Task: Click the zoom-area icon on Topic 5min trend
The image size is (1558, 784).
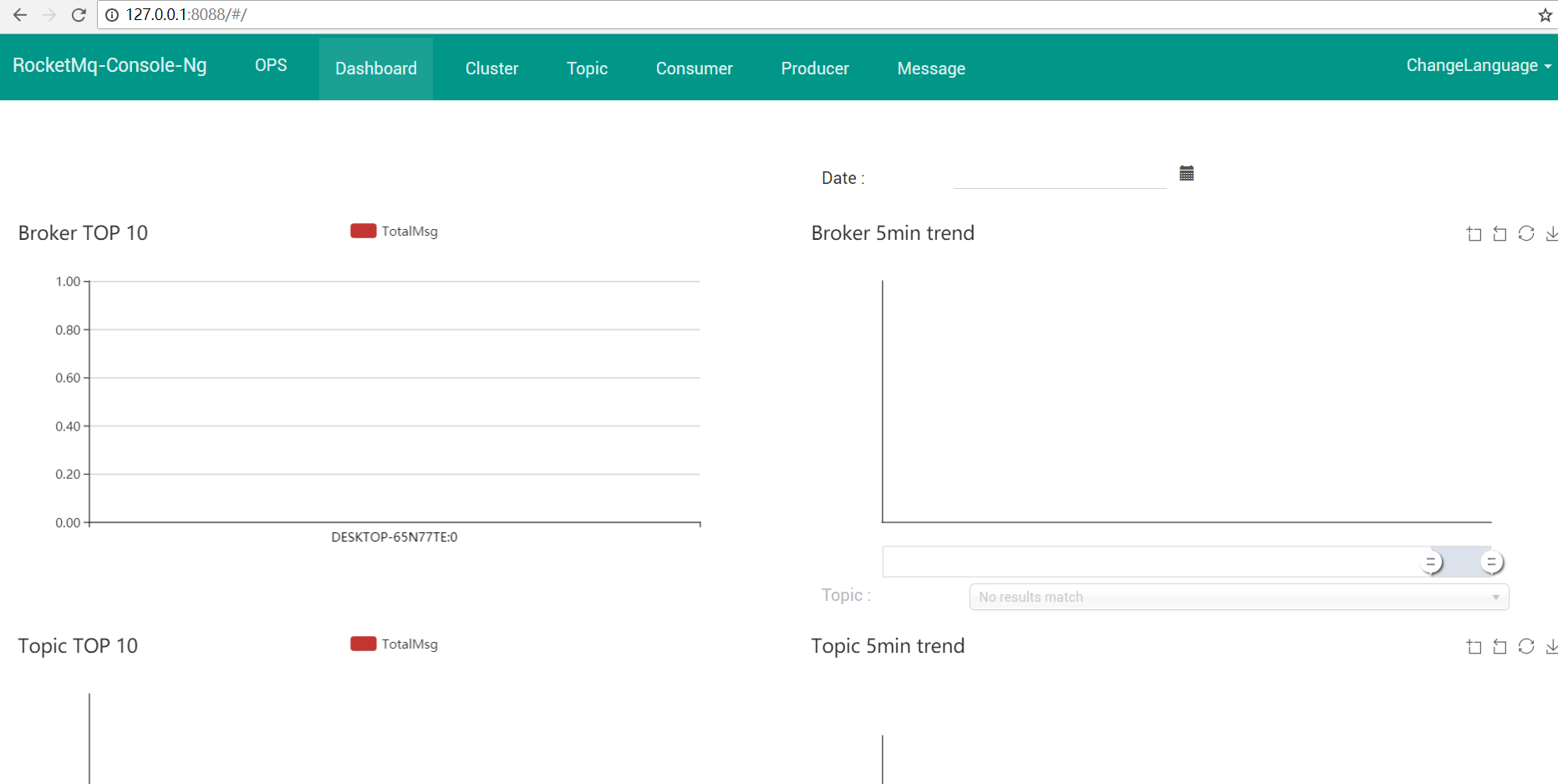Action: (x=1474, y=647)
